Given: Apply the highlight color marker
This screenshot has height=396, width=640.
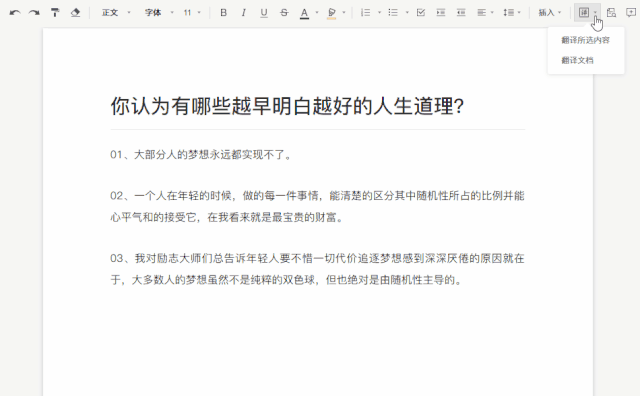Looking at the screenshot, I should (x=331, y=13).
